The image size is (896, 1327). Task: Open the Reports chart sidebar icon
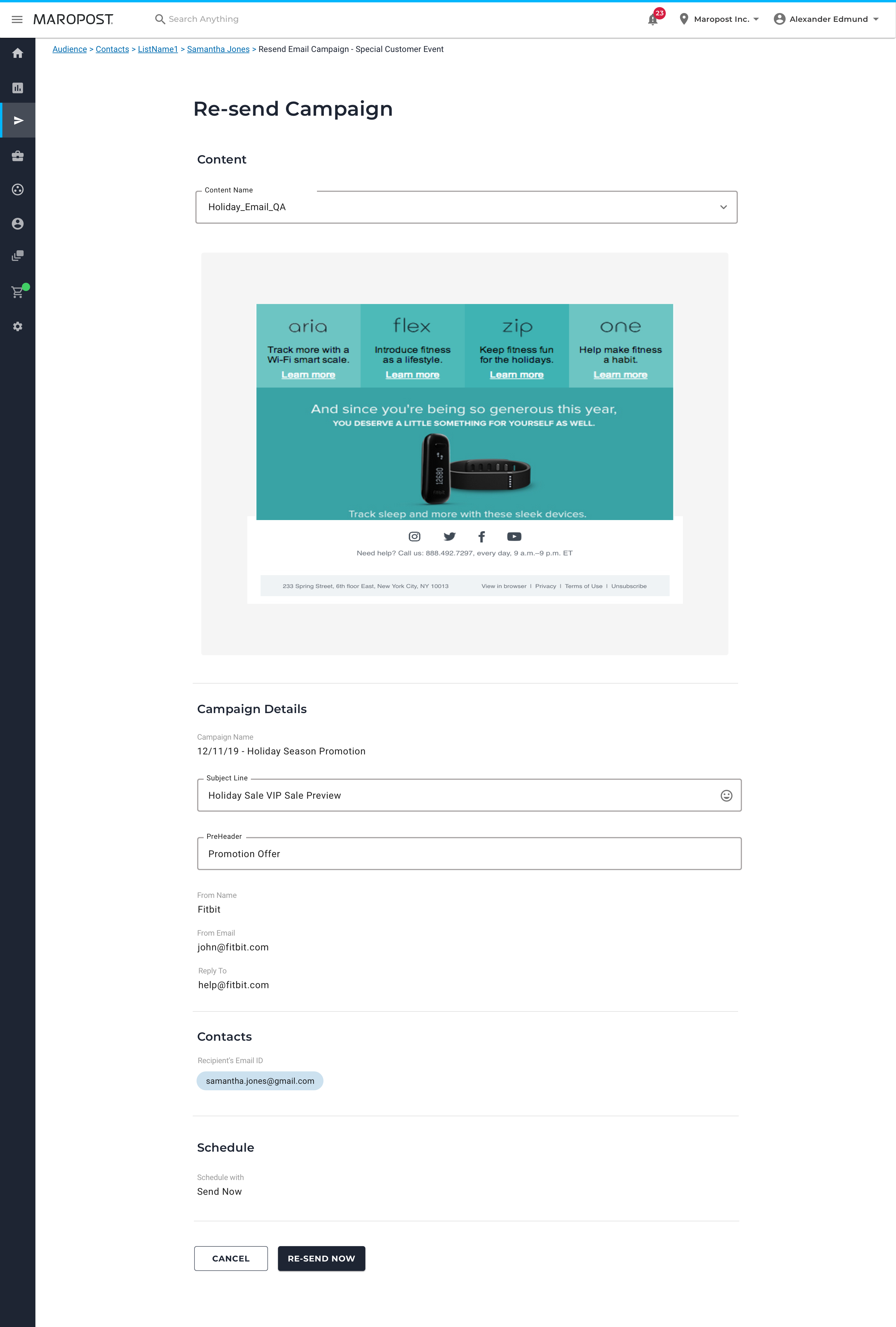point(18,88)
